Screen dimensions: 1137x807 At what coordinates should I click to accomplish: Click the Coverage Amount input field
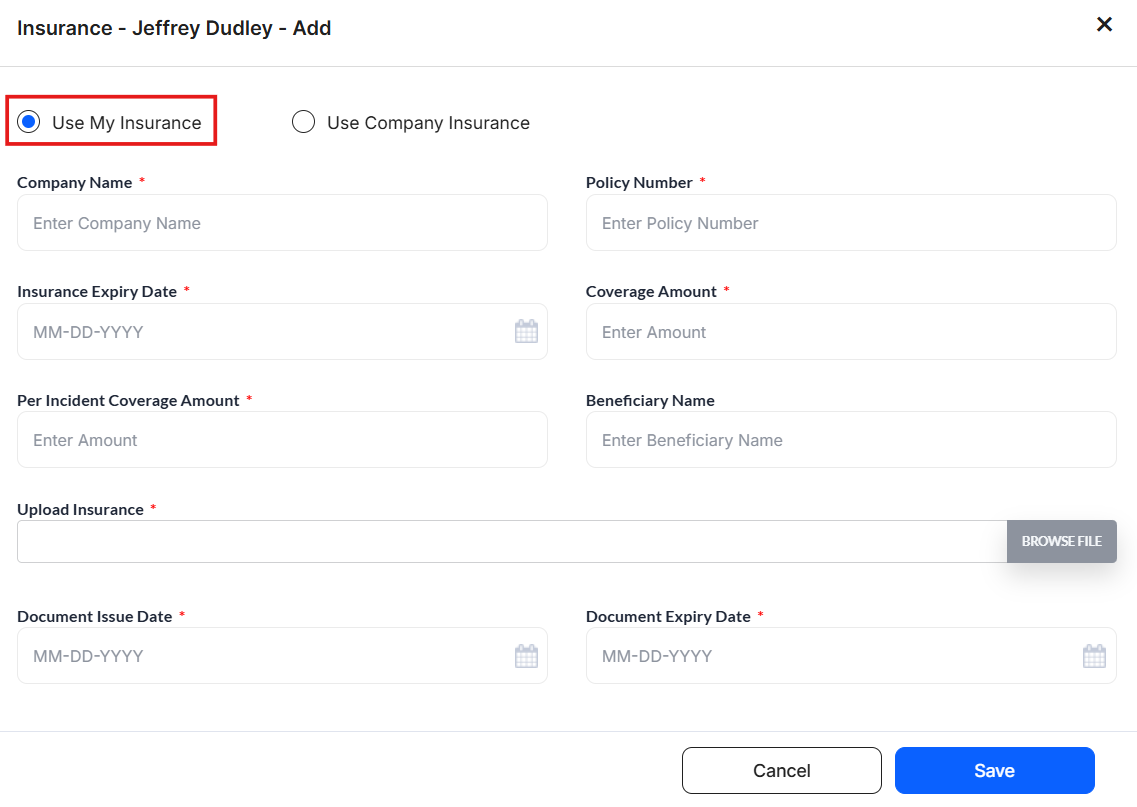(x=851, y=331)
